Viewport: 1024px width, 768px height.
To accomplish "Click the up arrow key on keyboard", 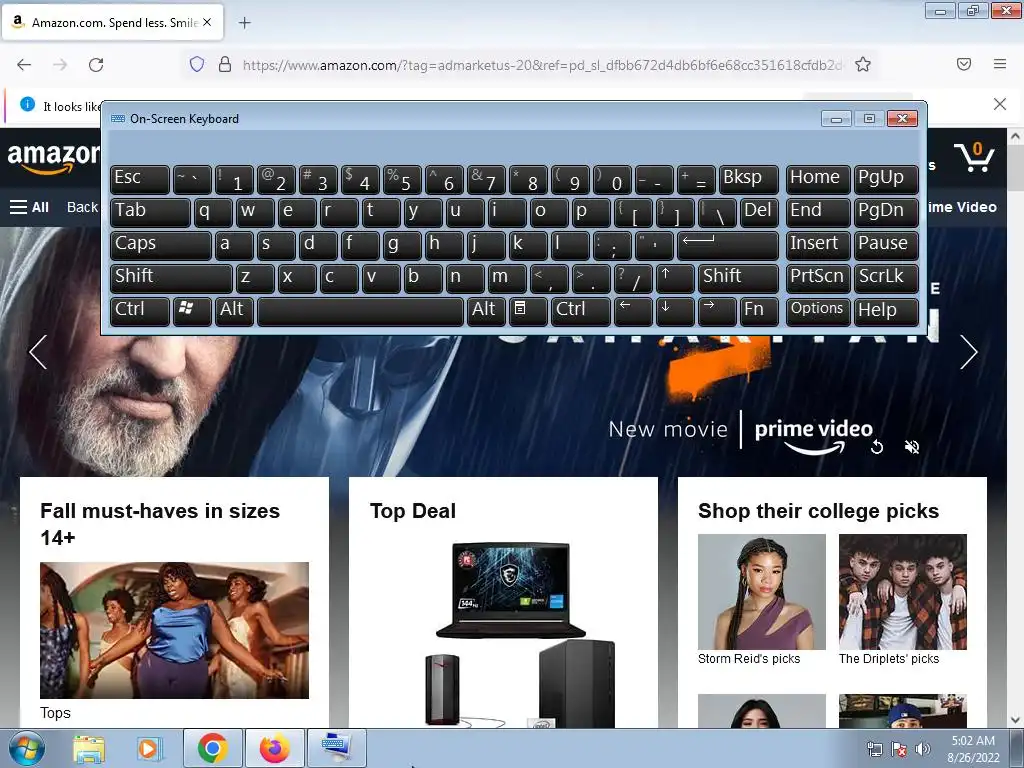I will pyautogui.click(x=675, y=278).
